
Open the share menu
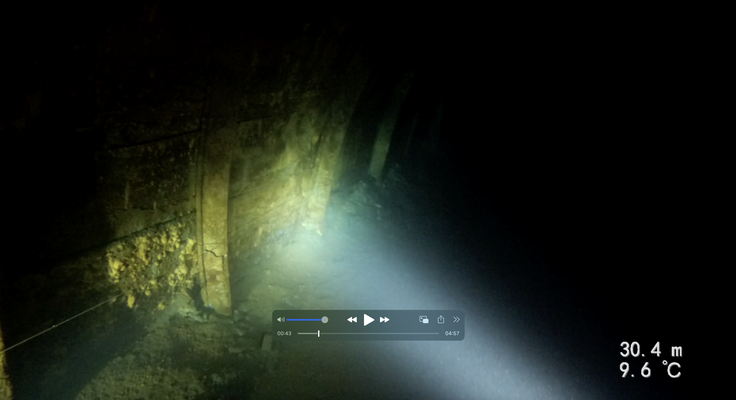441,319
